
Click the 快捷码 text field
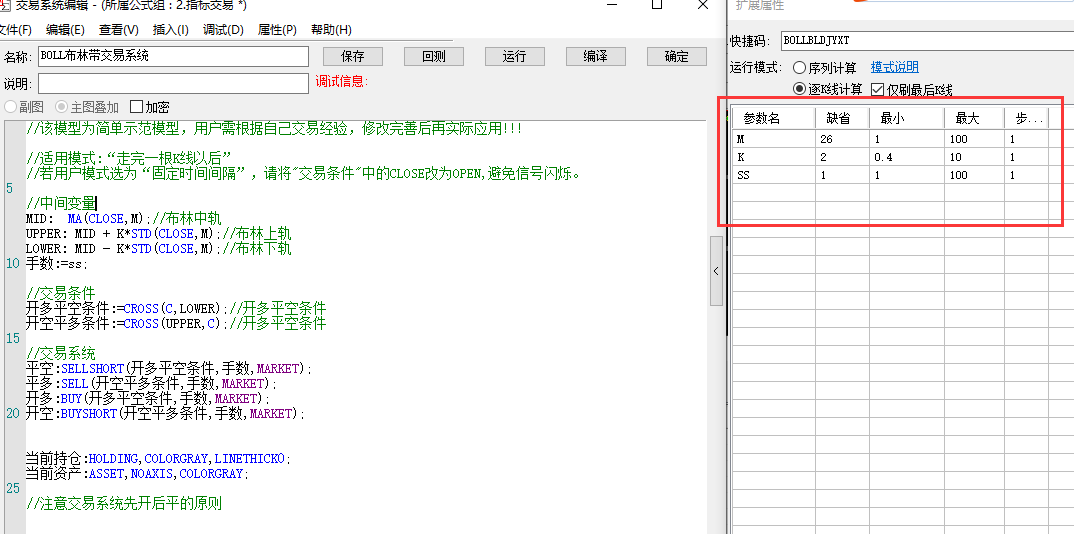(x=925, y=41)
